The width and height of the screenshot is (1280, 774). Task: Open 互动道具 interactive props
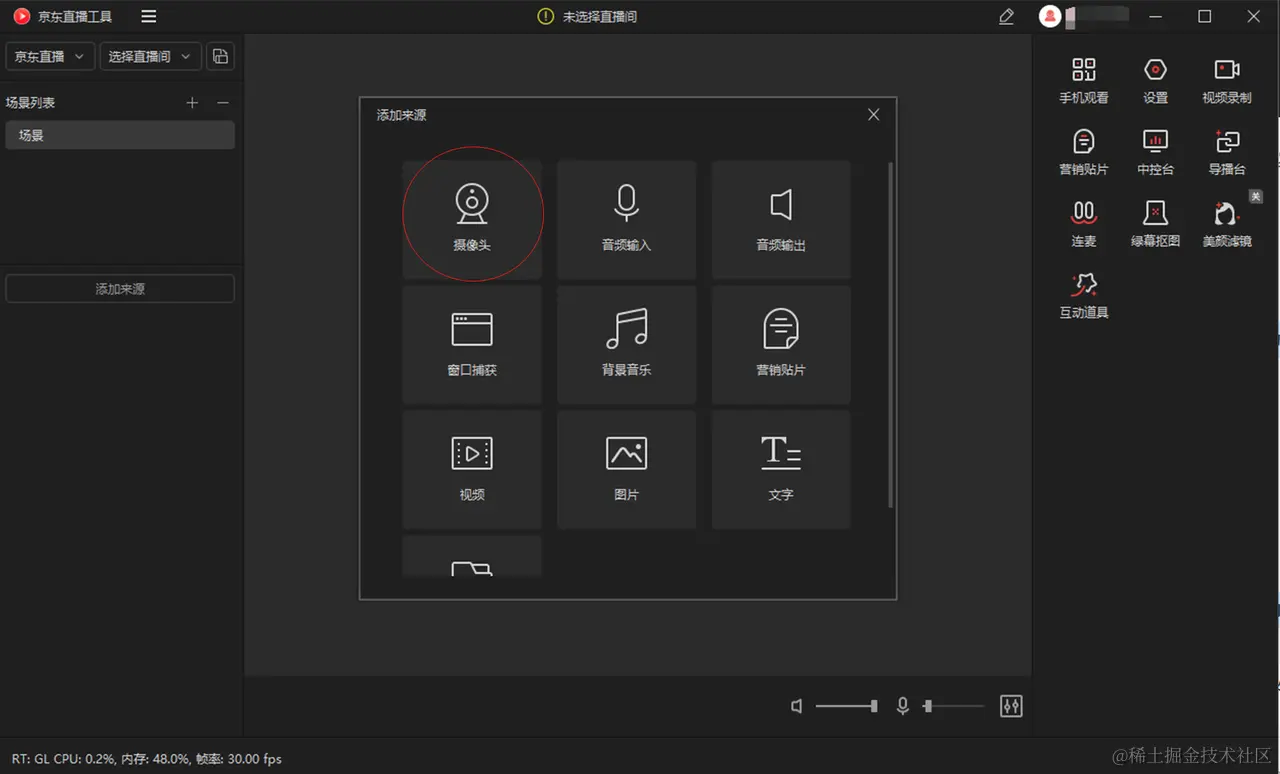tap(1084, 296)
